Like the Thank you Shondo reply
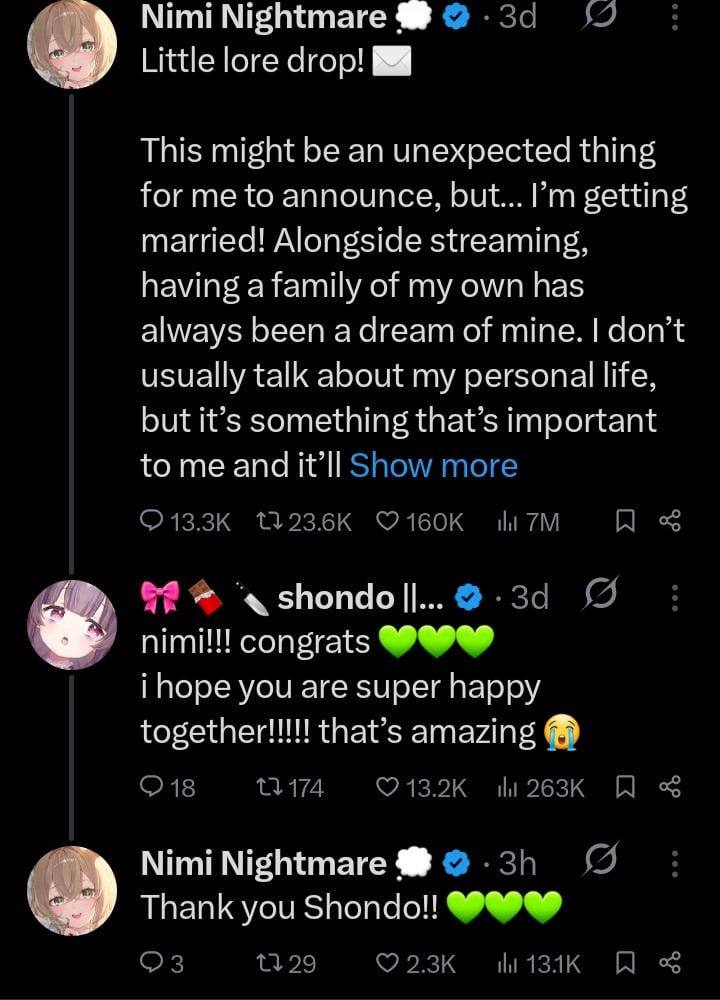 coord(386,963)
